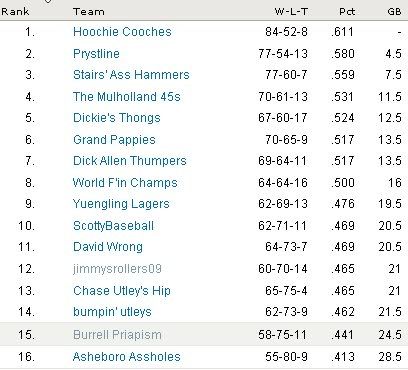The height and width of the screenshot is (370, 408).
Task: Open the ScottyBaseball team page
Action: (113, 226)
